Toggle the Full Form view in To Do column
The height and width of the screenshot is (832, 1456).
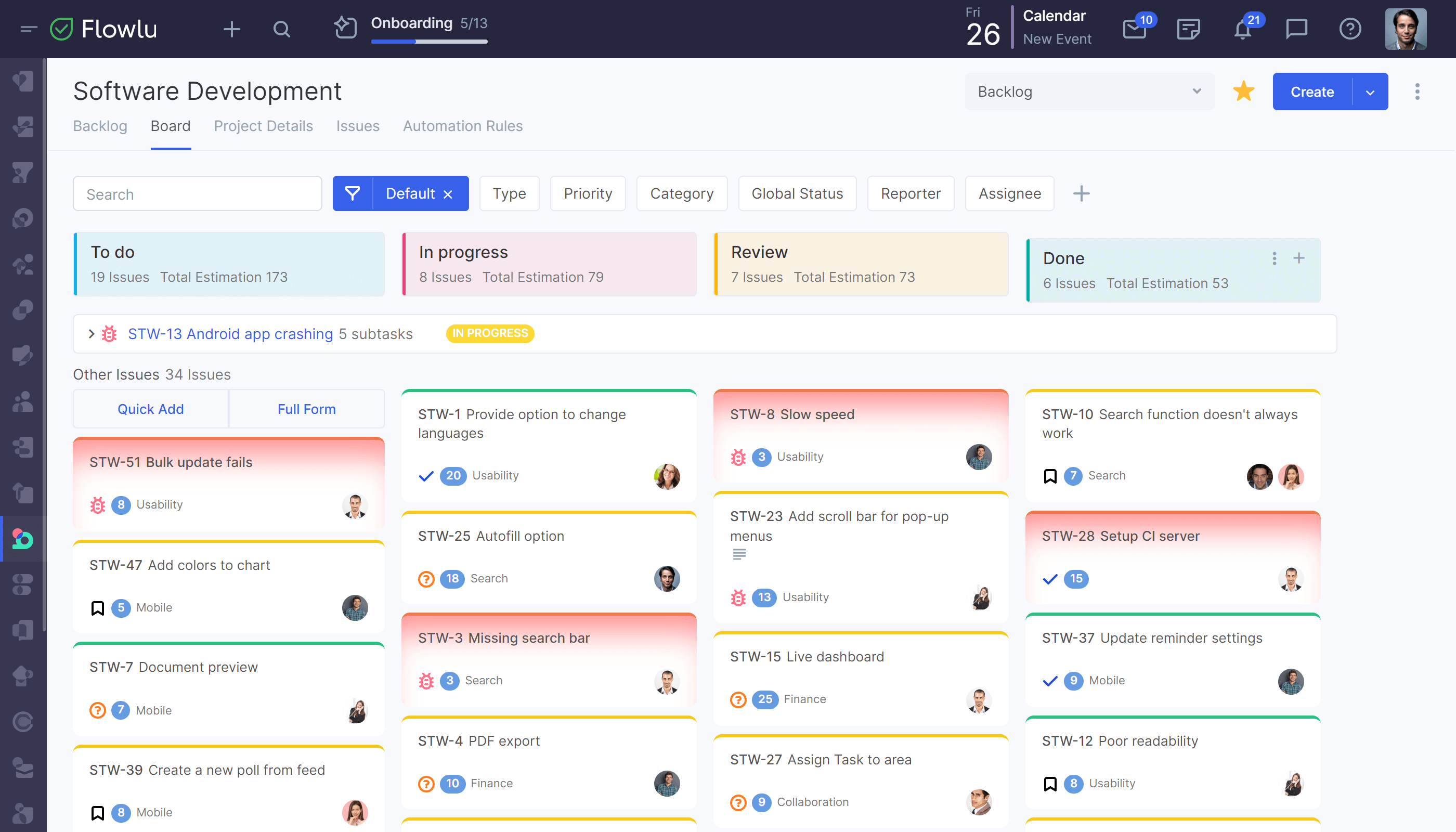[307, 409]
